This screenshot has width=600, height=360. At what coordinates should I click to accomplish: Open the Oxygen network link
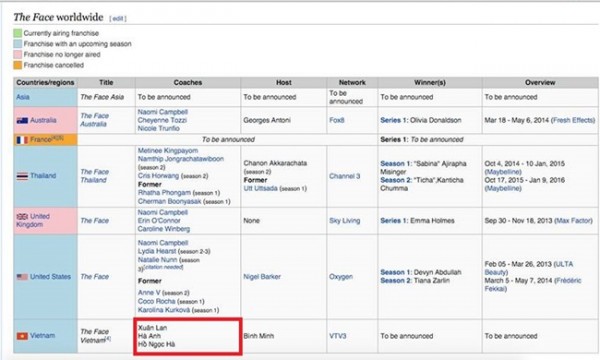coord(341,277)
